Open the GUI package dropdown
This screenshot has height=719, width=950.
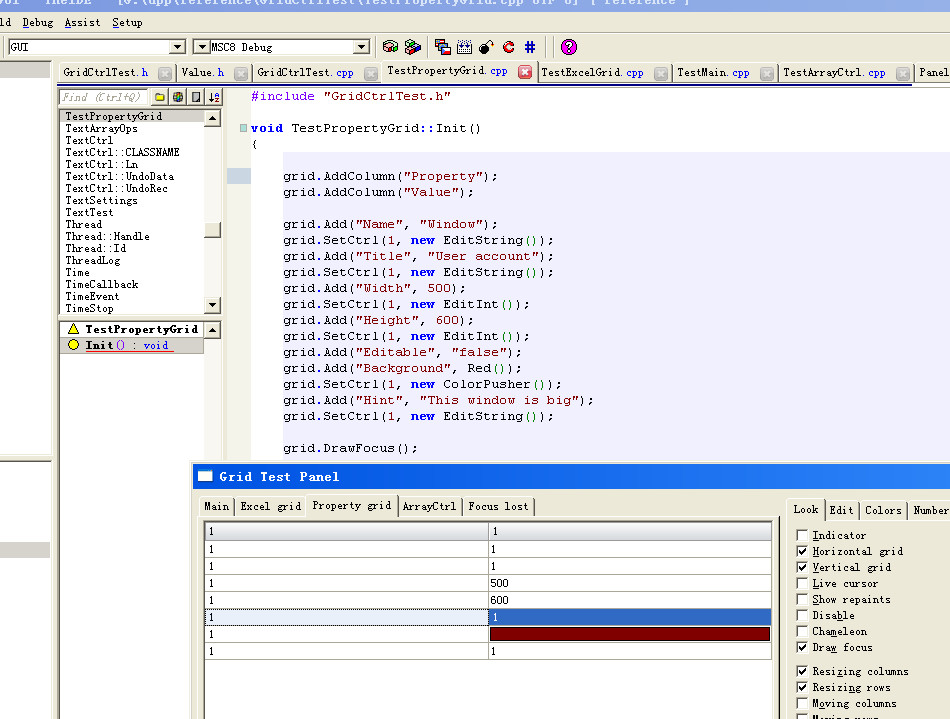coord(177,47)
